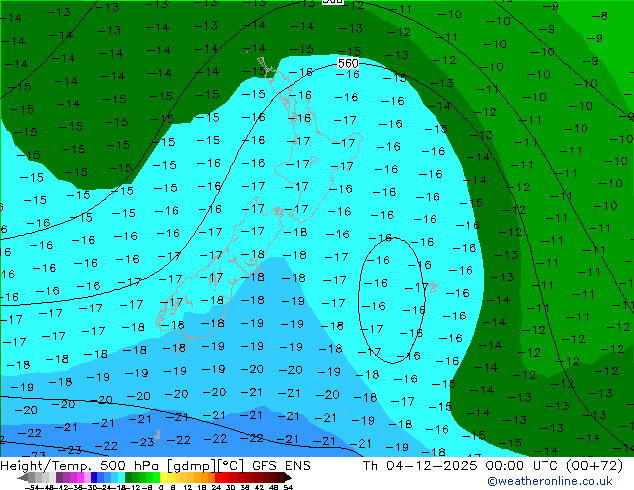Image resolution: width=634 pixels, height=490 pixels.
Task: Select the "Height/Temp. 500 hPa" title text
Action: [x=82, y=466]
